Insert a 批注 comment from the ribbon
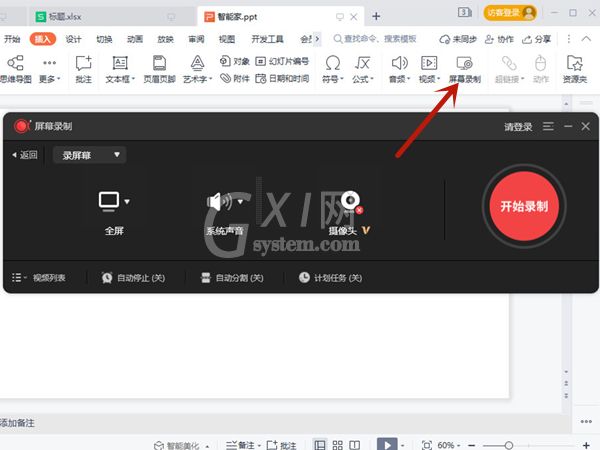 (83, 69)
